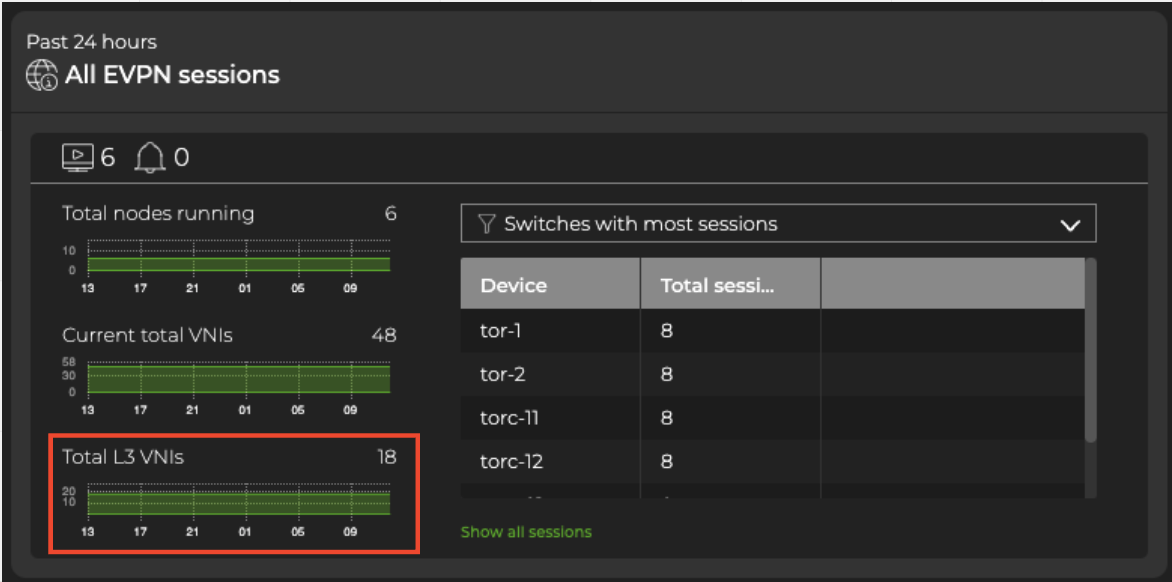Click Total nodes running chart
This screenshot has width=1172, height=582.
coord(238,257)
